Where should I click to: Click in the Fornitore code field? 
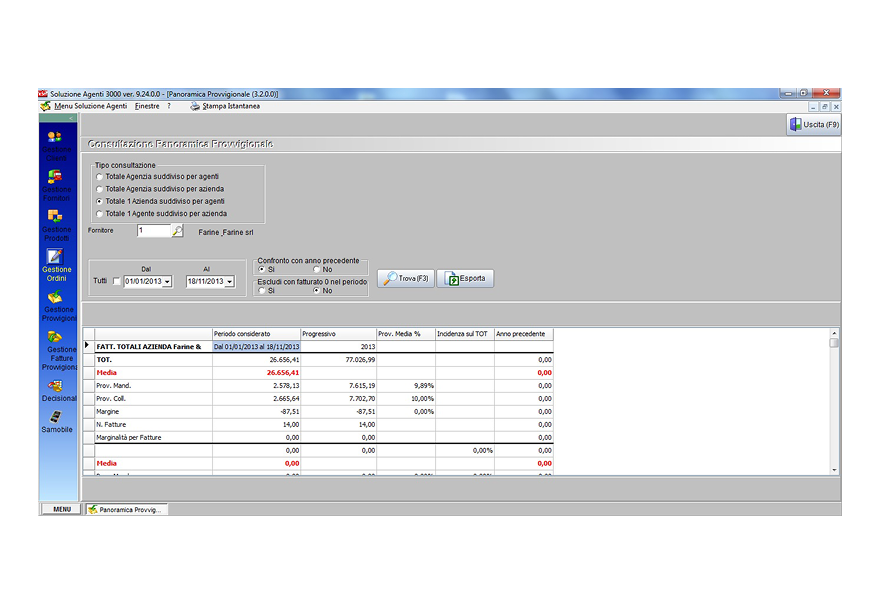(x=153, y=231)
